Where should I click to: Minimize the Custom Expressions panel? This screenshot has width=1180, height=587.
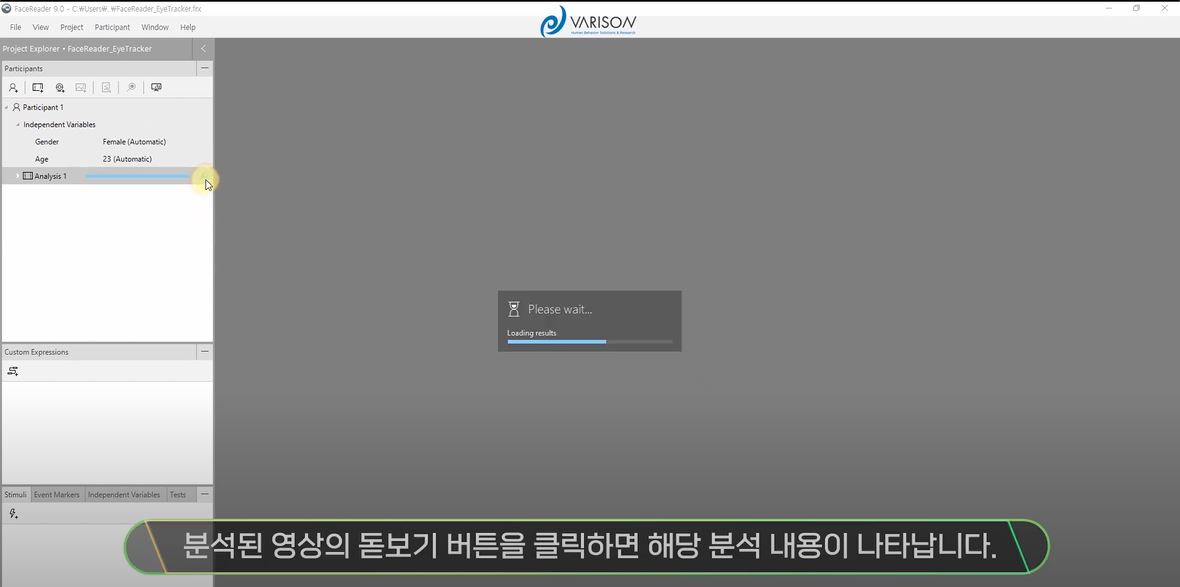point(205,351)
